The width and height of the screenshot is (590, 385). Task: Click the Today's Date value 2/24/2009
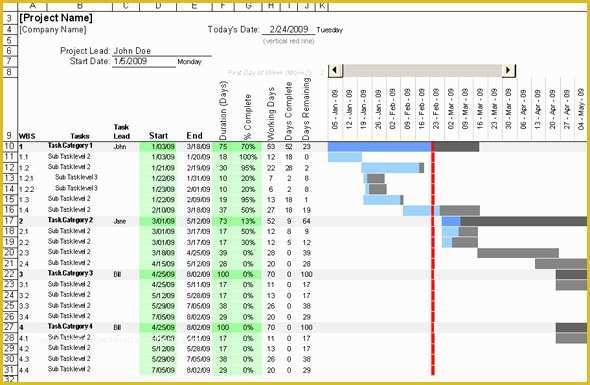click(289, 29)
